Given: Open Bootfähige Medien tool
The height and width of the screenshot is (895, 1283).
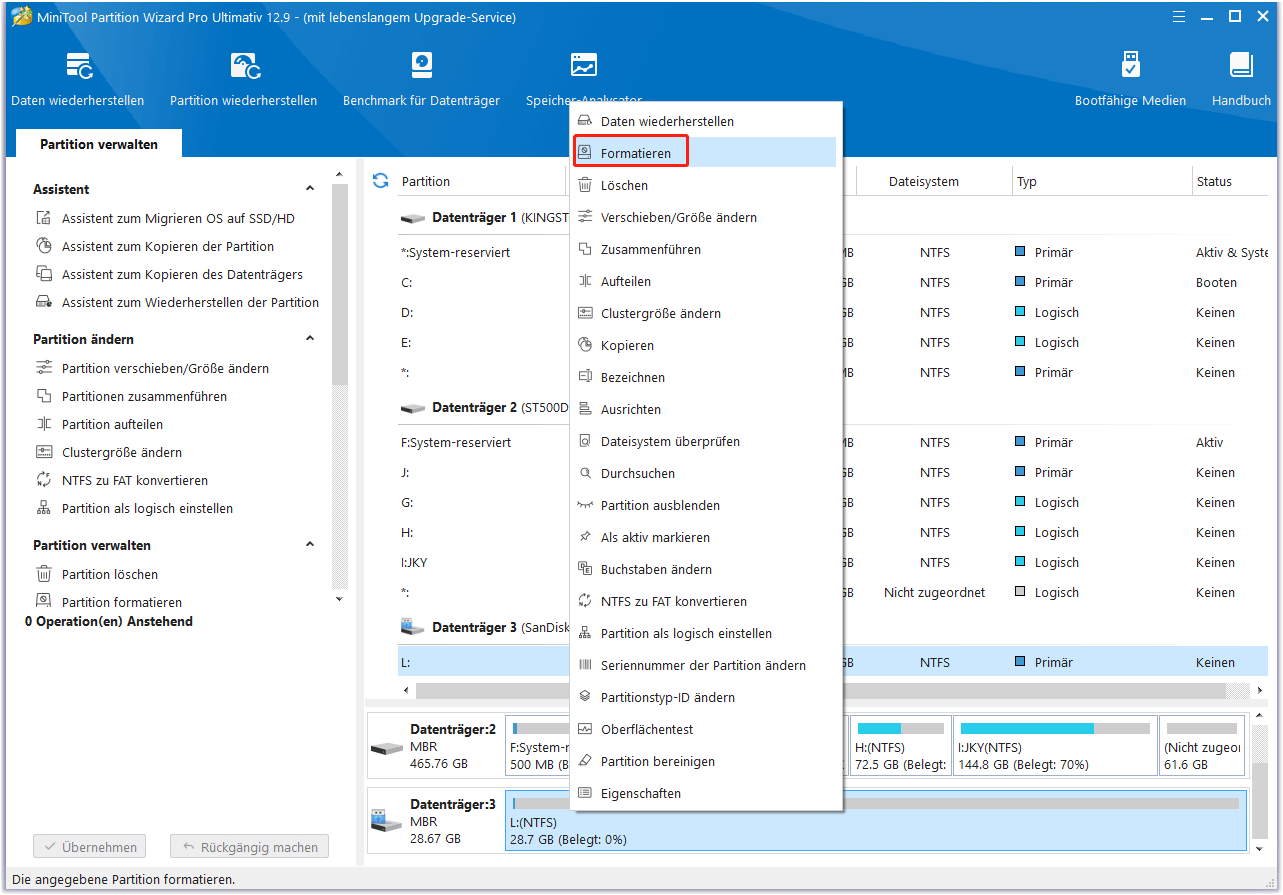Looking at the screenshot, I should click(x=1130, y=80).
